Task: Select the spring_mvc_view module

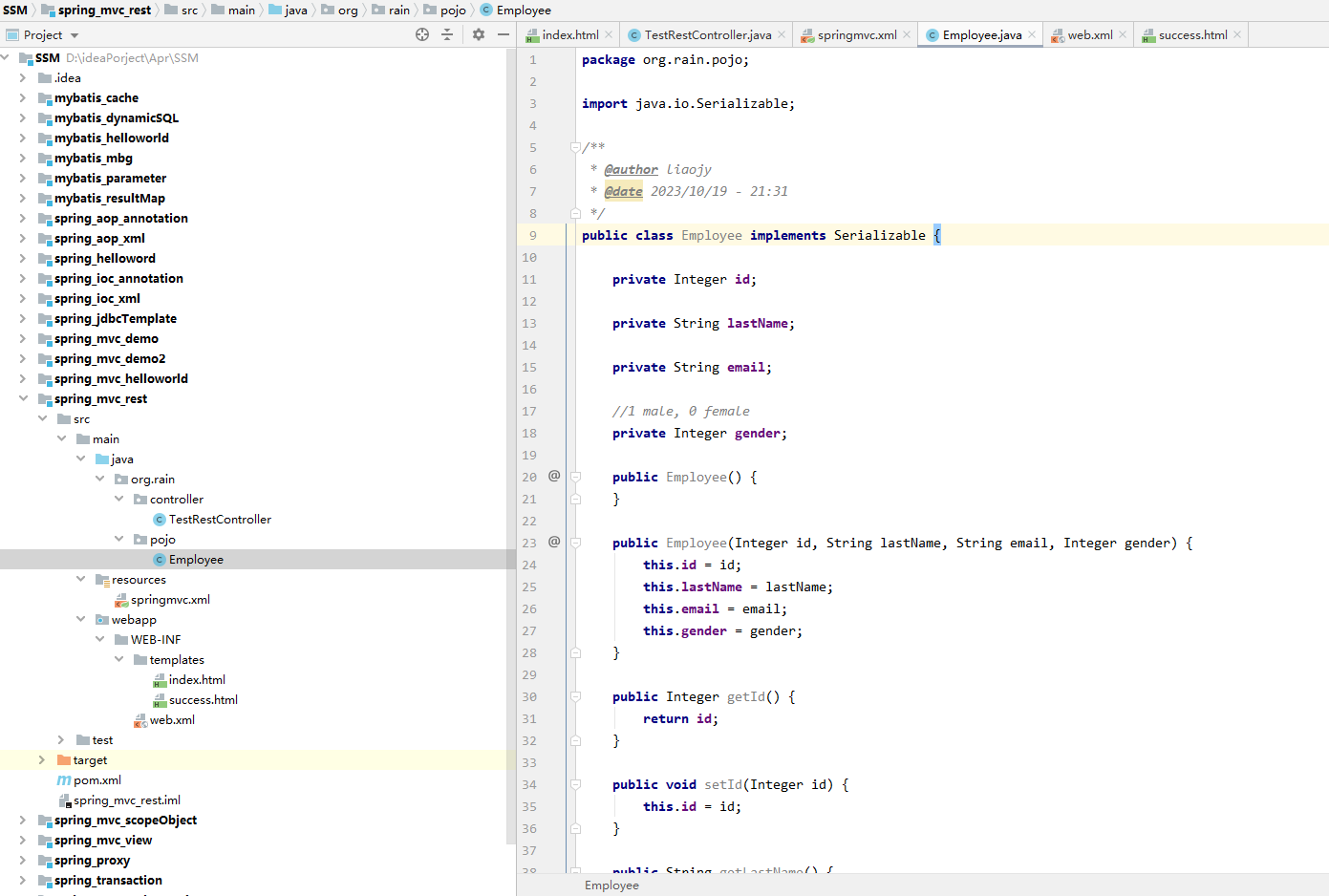Action: pyautogui.click(x=103, y=841)
